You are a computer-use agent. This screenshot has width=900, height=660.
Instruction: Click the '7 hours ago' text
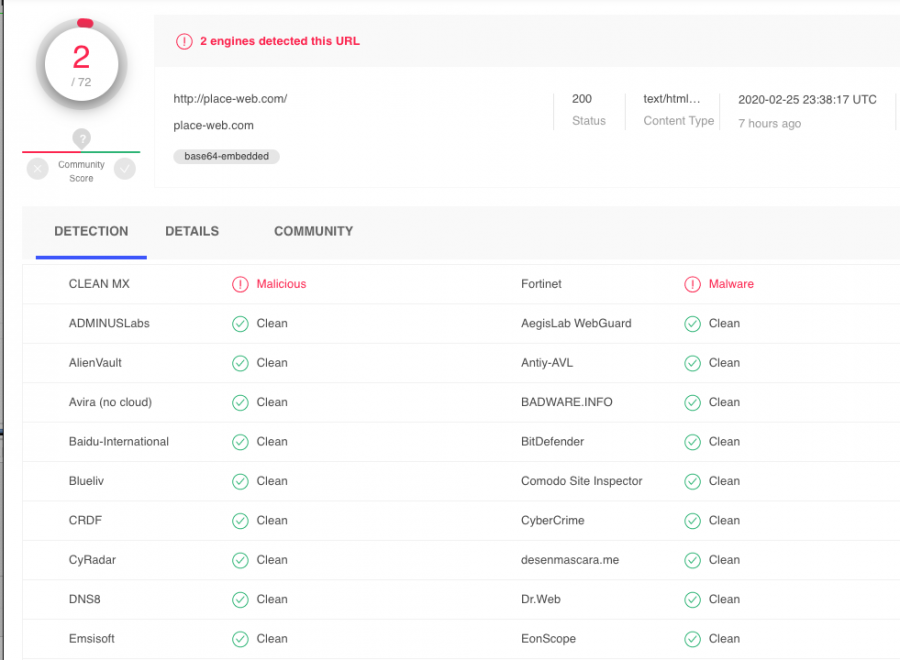769,123
